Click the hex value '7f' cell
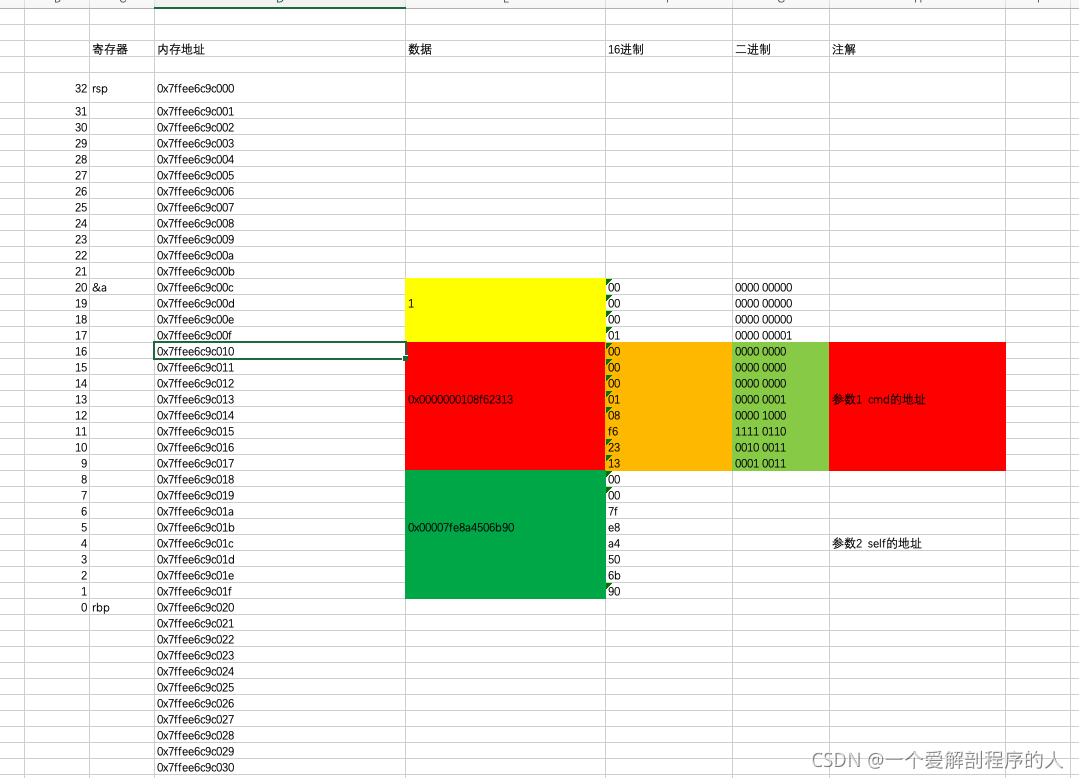 669,511
